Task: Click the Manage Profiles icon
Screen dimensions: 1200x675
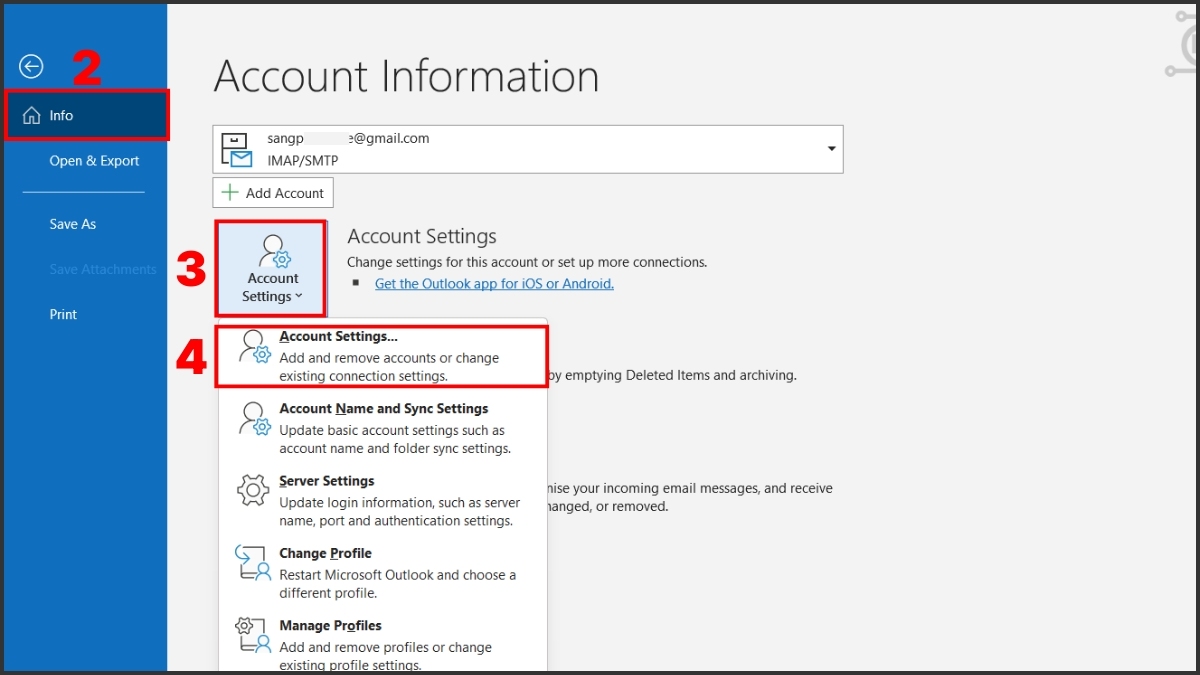Action: pos(253,635)
